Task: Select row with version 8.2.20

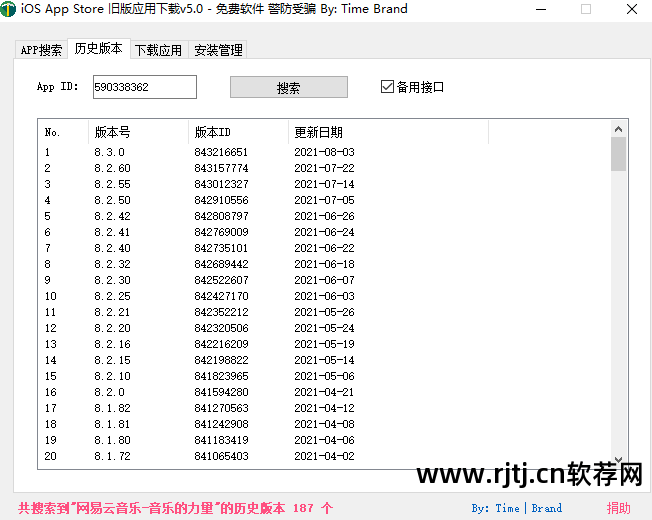Action: pyautogui.click(x=324, y=328)
